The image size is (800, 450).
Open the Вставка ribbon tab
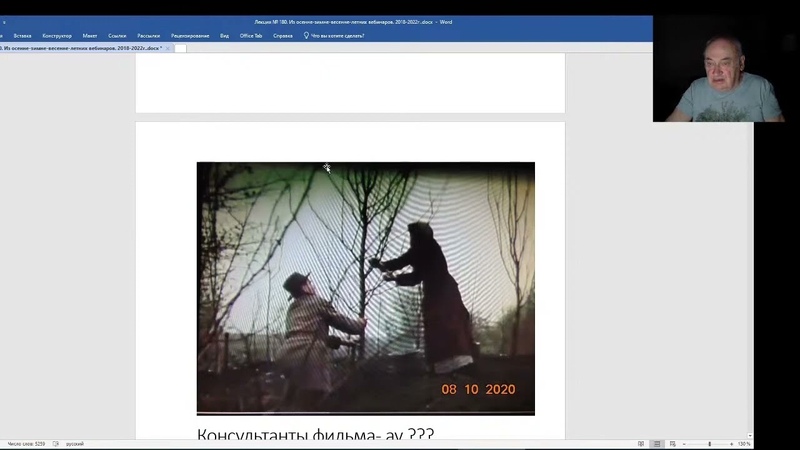[22, 36]
